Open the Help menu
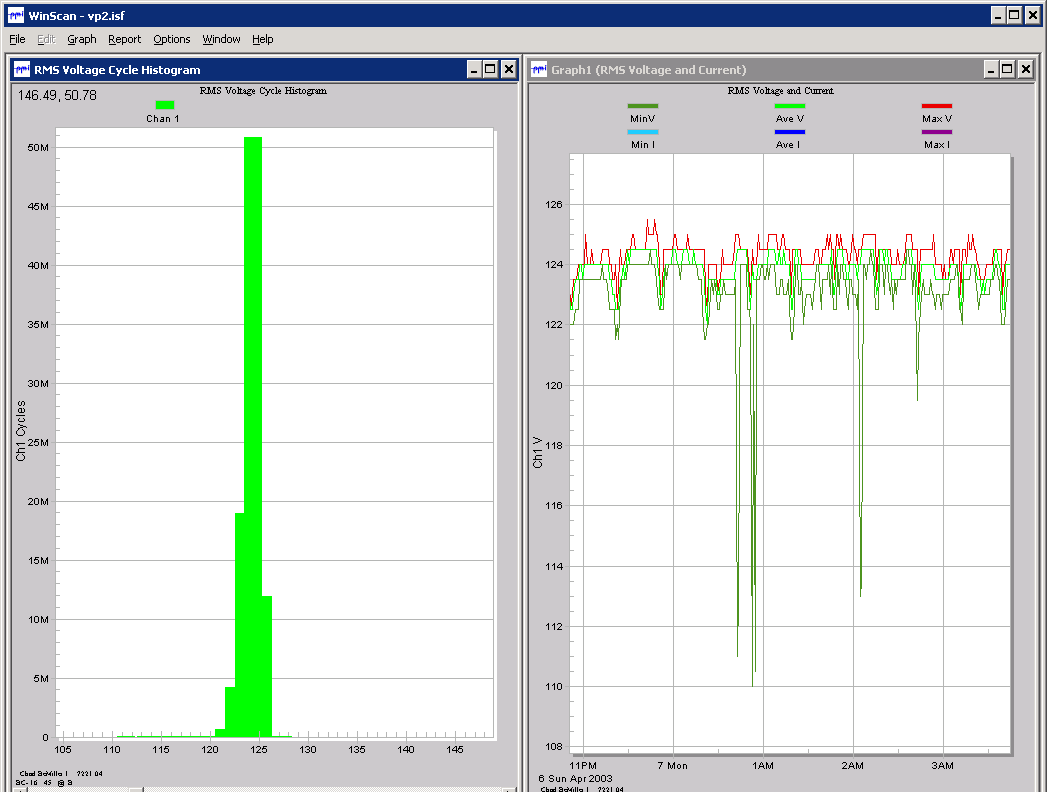 coord(262,39)
